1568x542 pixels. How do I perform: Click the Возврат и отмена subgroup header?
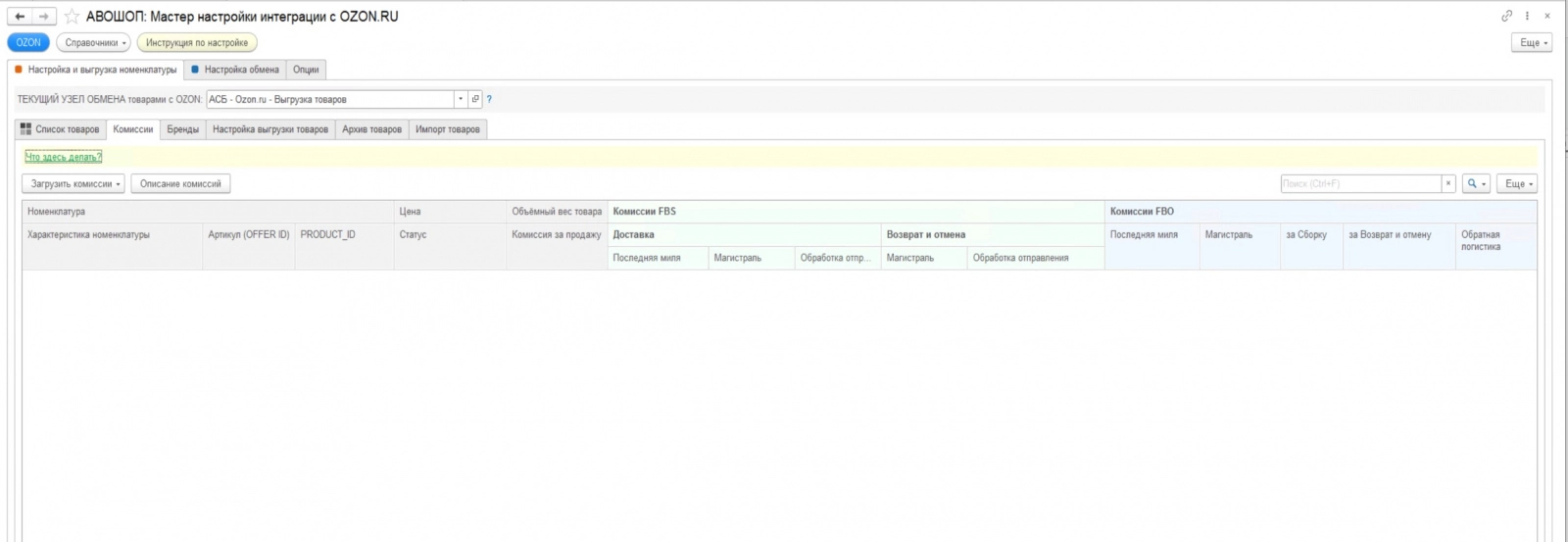993,235
